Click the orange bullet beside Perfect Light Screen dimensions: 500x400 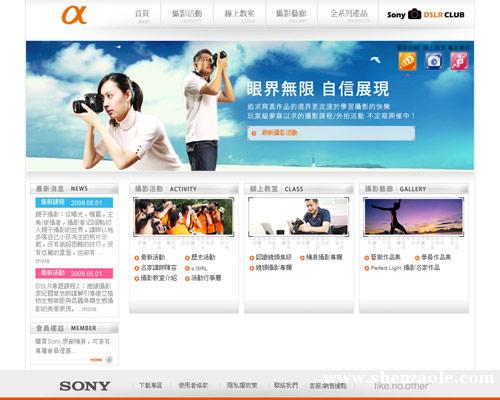(x=367, y=268)
